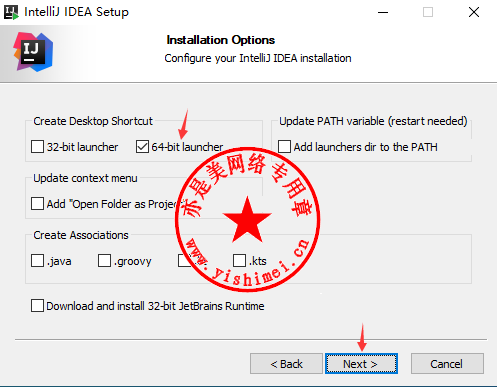The width and height of the screenshot is (497, 387).
Task: Minimize the IntelliJ IDEA Setup window
Action: (x=383, y=12)
